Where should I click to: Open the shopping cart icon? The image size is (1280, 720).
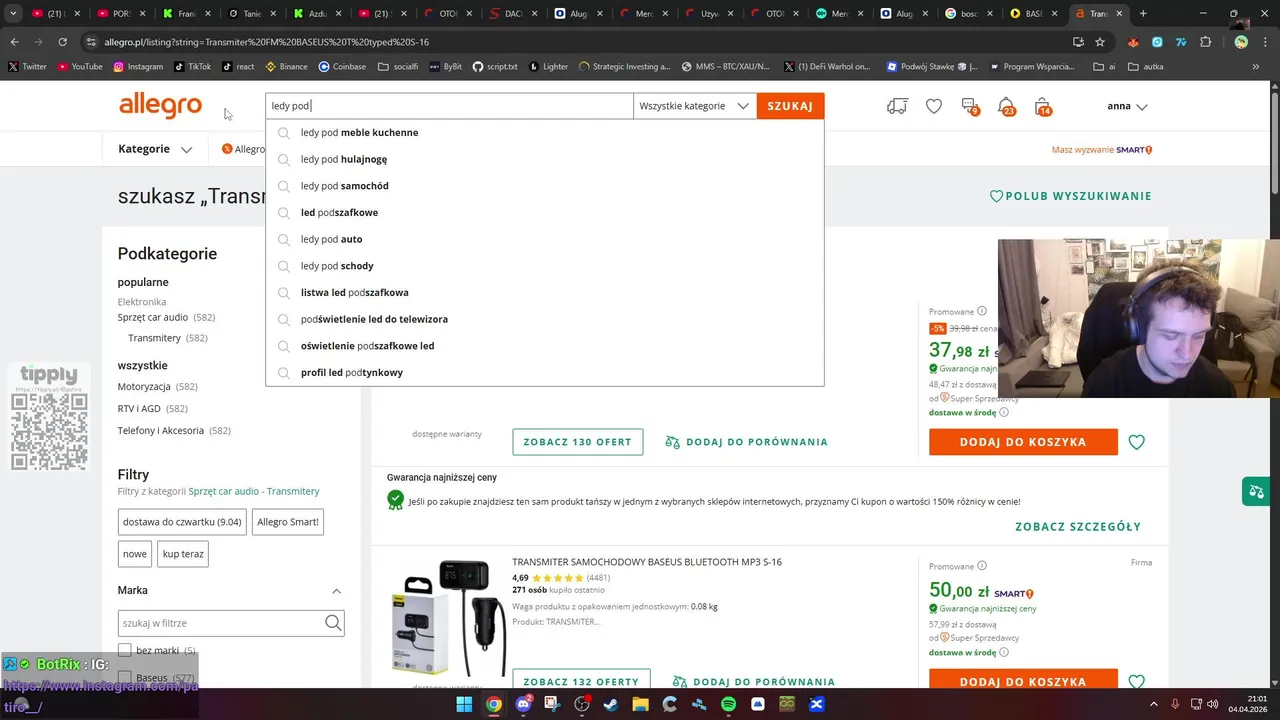click(x=1042, y=106)
